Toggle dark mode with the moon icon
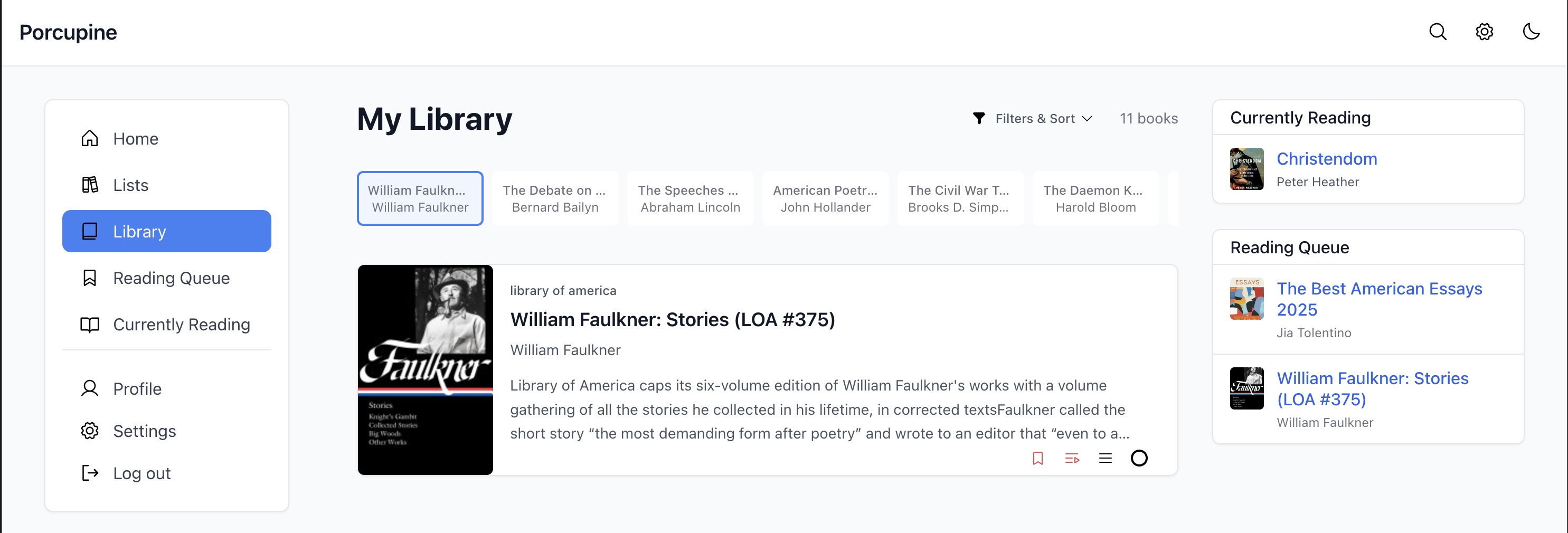Screen dimensions: 1568x533 [1531, 32]
